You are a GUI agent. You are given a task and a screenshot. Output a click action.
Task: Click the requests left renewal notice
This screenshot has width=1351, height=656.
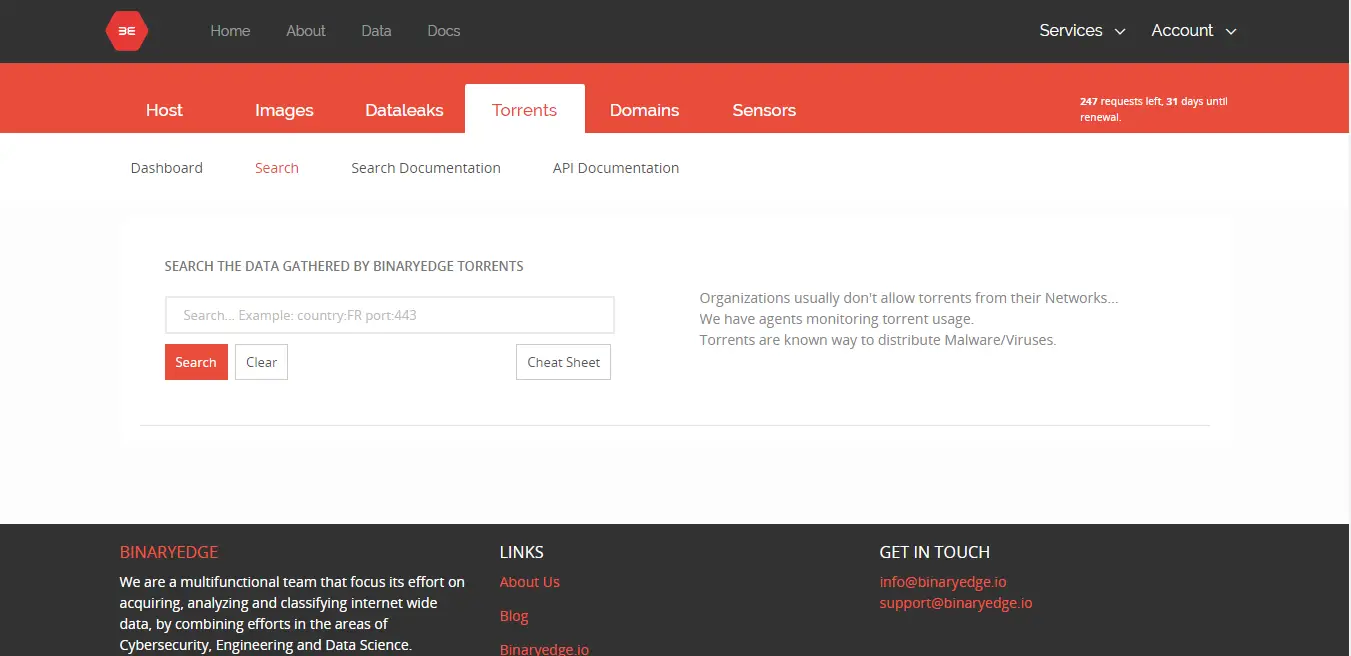click(x=1153, y=109)
